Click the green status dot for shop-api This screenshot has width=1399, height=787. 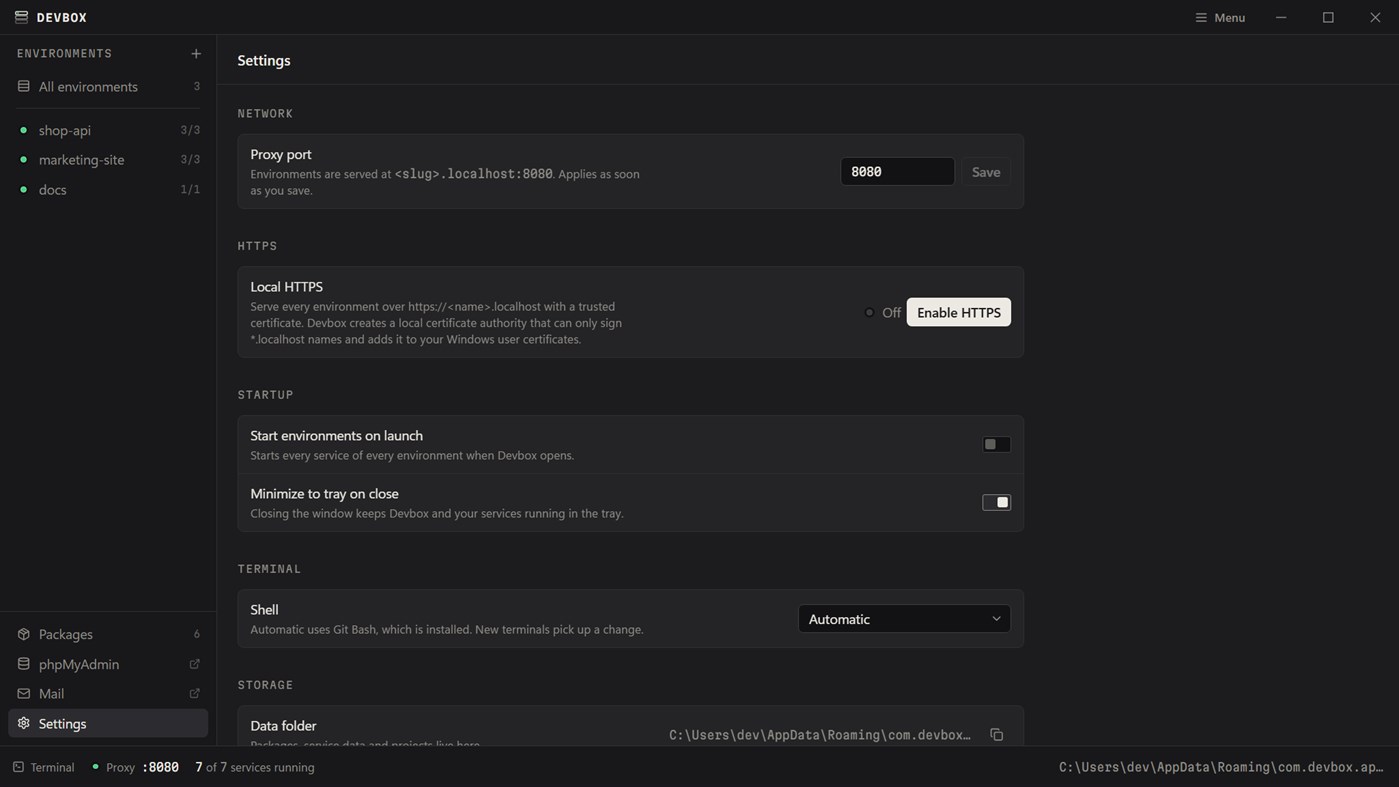pyautogui.click(x=23, y=130)
